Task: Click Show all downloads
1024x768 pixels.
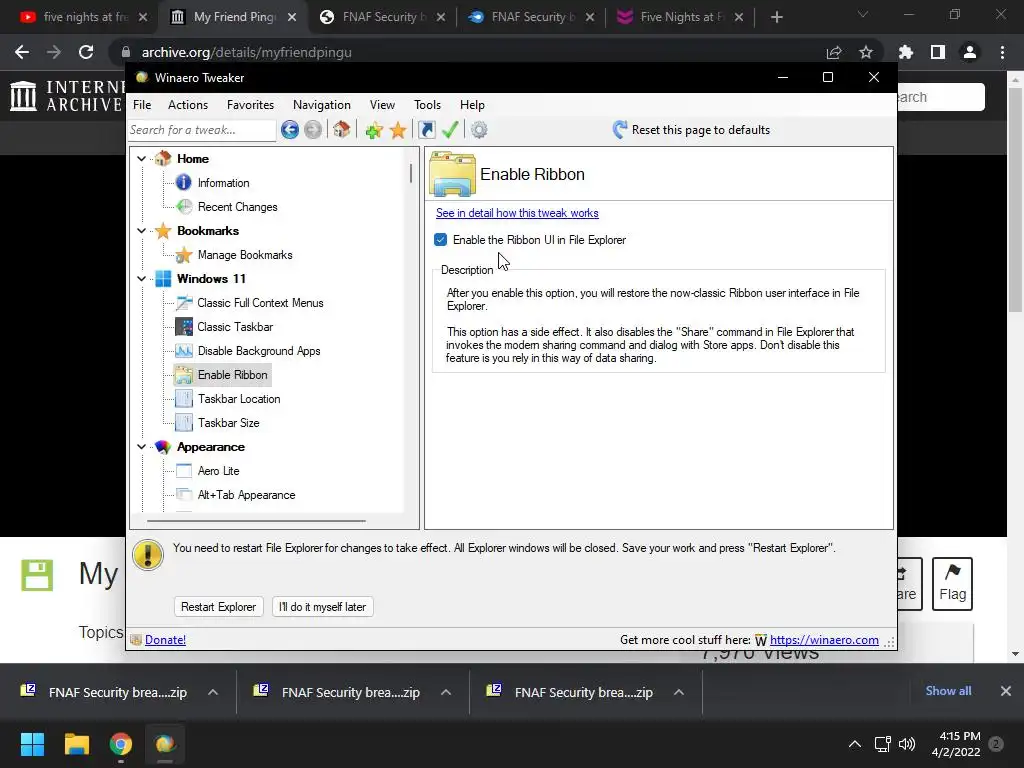Action: pos(948,691)
